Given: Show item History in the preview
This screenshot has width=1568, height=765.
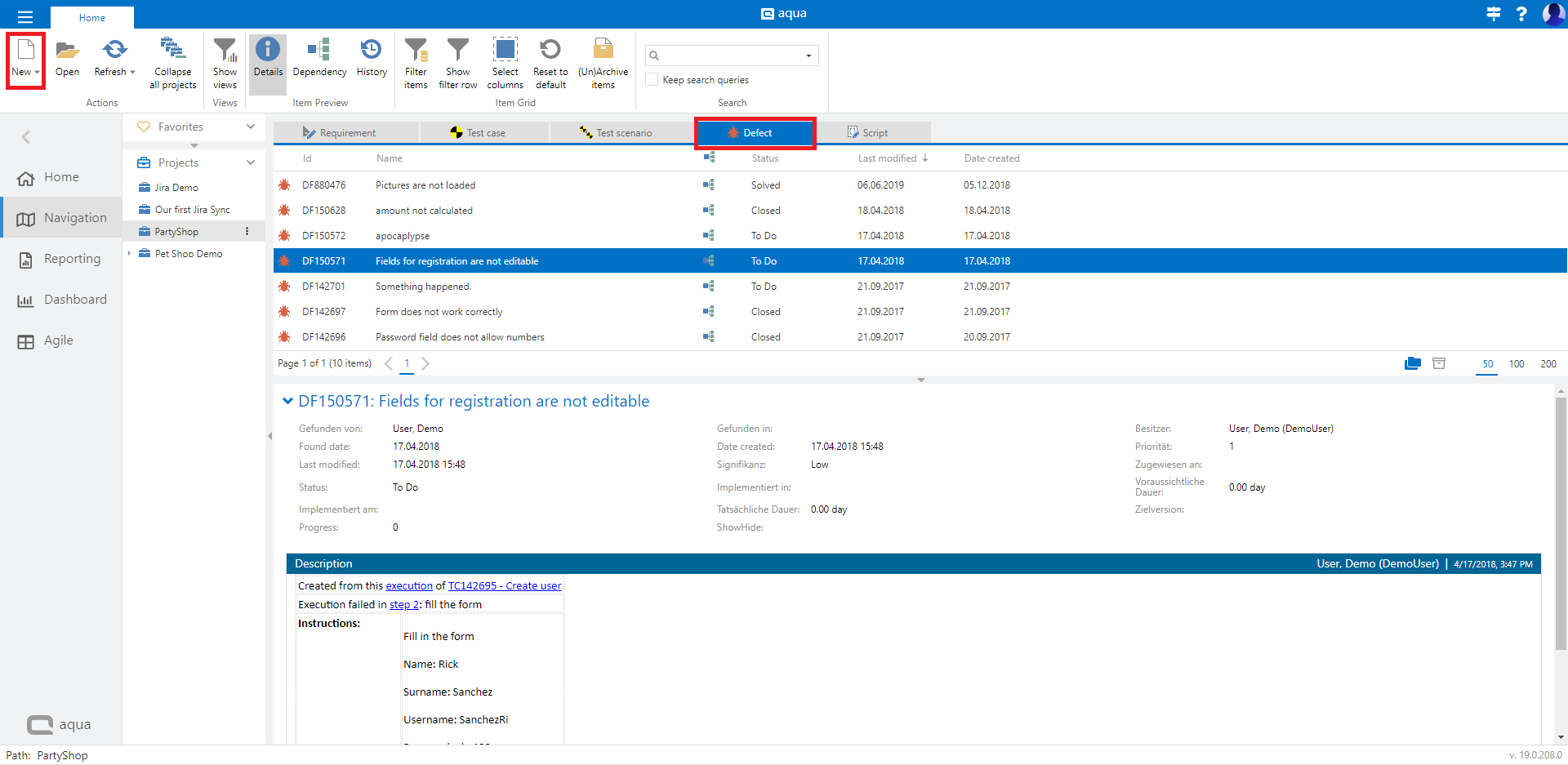Looking at the screenshot, I should click(372, 51).
